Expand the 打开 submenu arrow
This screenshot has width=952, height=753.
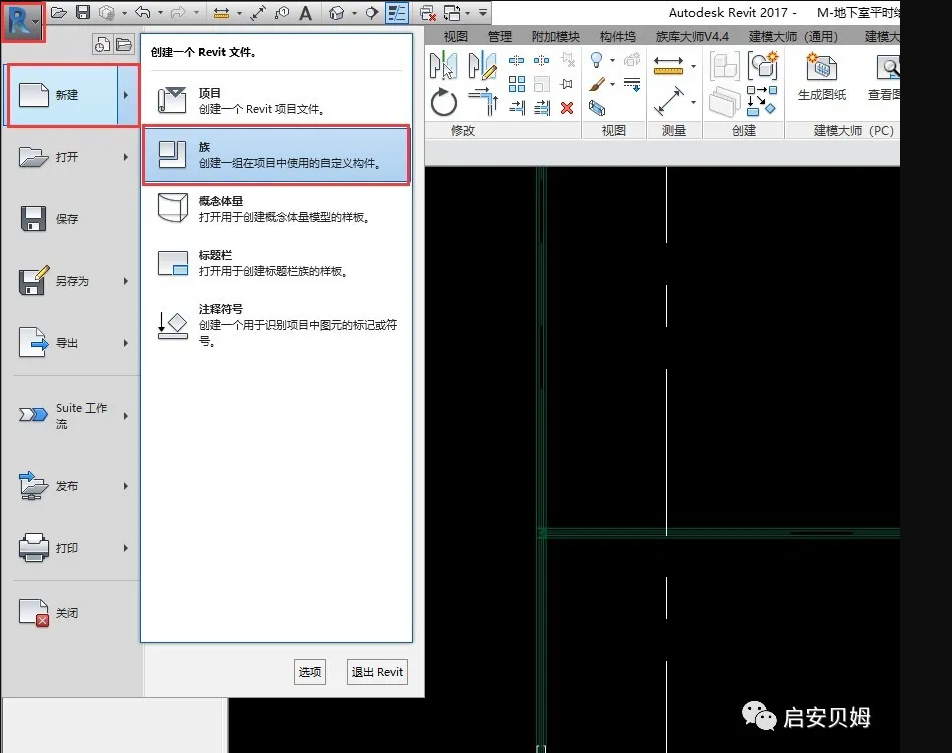126,157
